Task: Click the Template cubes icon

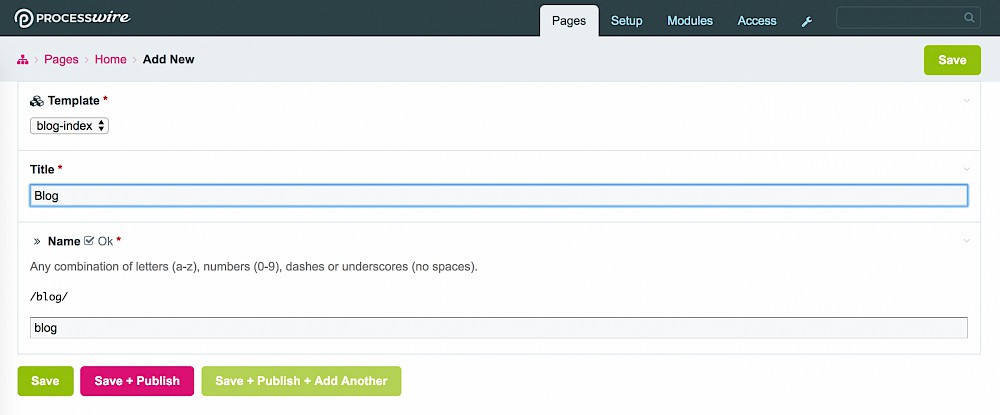Action: (x=37, y=101)
